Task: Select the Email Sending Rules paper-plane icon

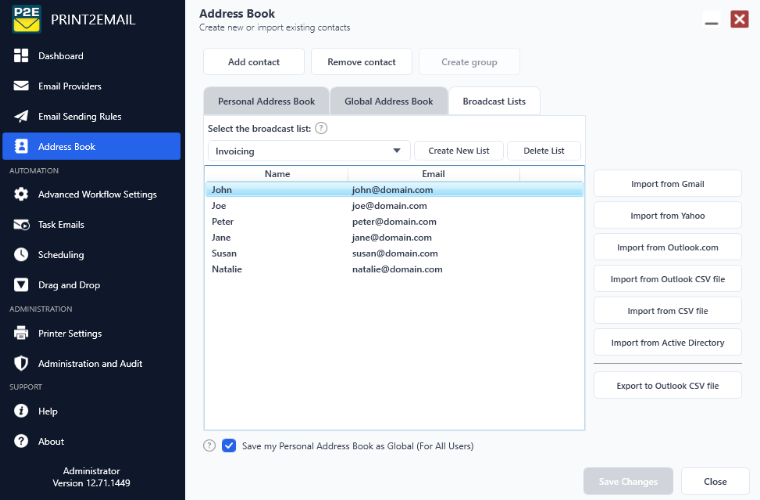Action: [x=21, y=116]
